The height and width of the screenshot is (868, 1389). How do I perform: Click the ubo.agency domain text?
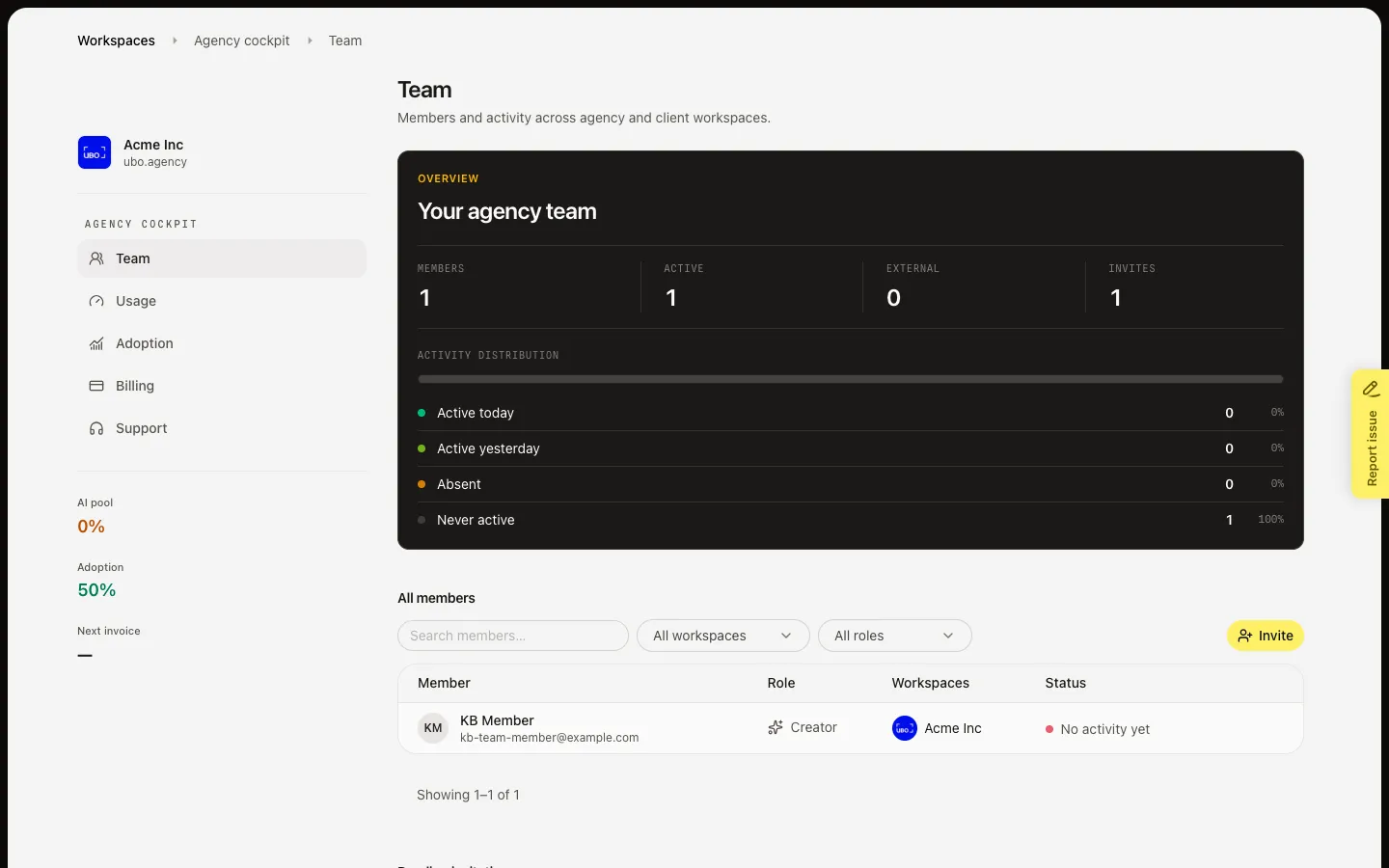(x=155, y=162)
